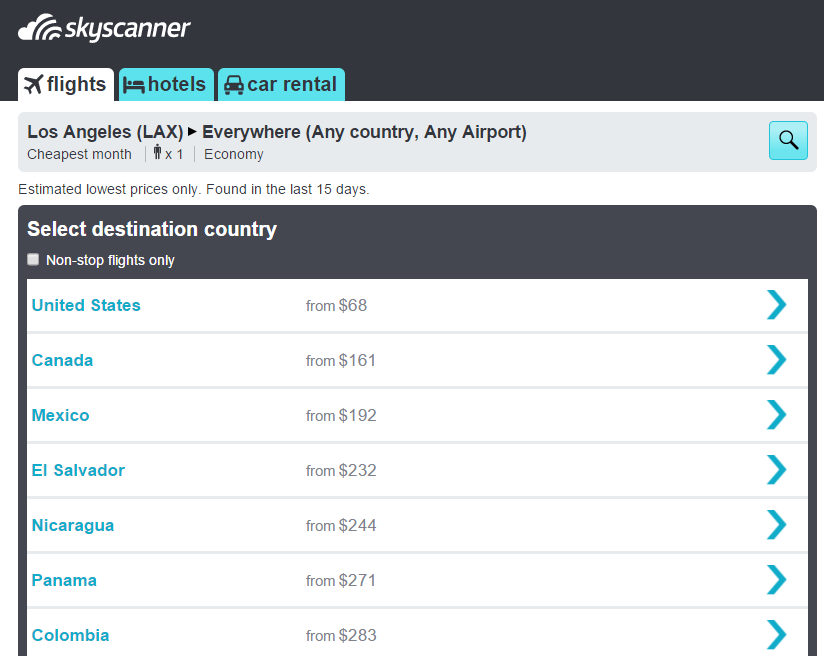Screen dimensions: 824x658
Task: Select Colombia destination link
Action: tap(70, 635)
